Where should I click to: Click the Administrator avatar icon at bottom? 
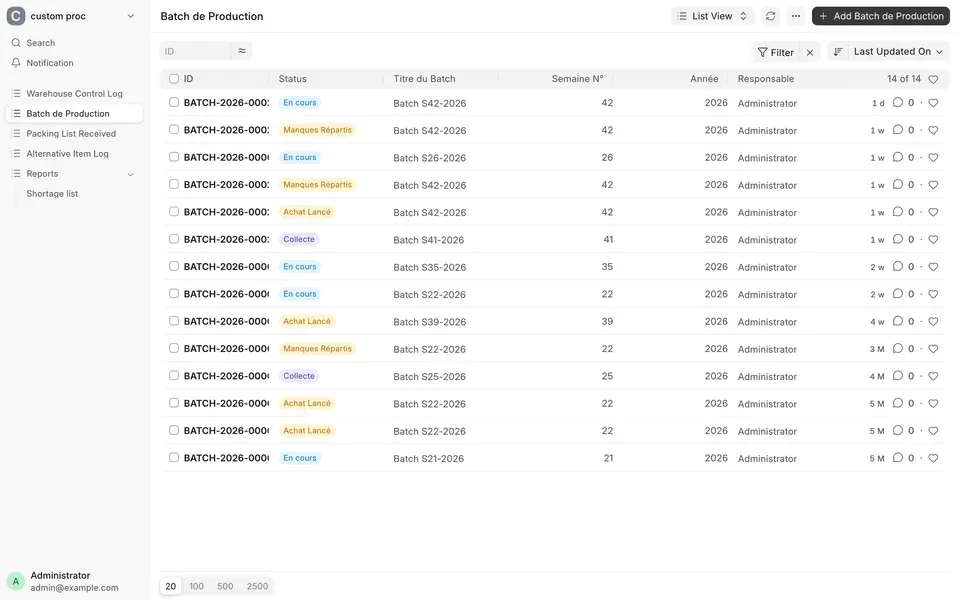pos(15,581)
